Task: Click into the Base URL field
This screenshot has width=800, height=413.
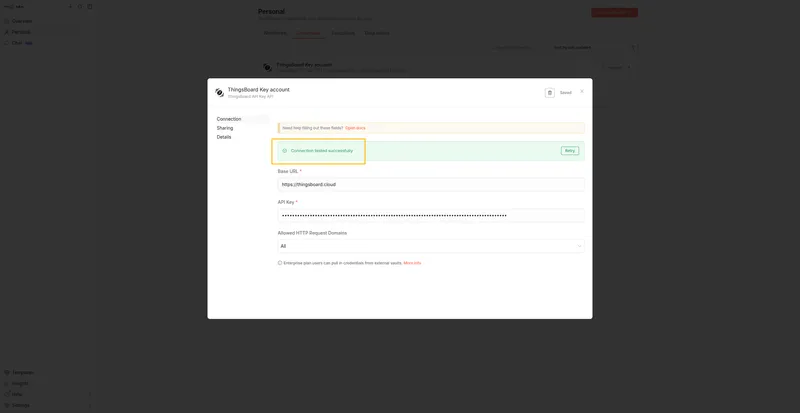Action: (431, 184)
